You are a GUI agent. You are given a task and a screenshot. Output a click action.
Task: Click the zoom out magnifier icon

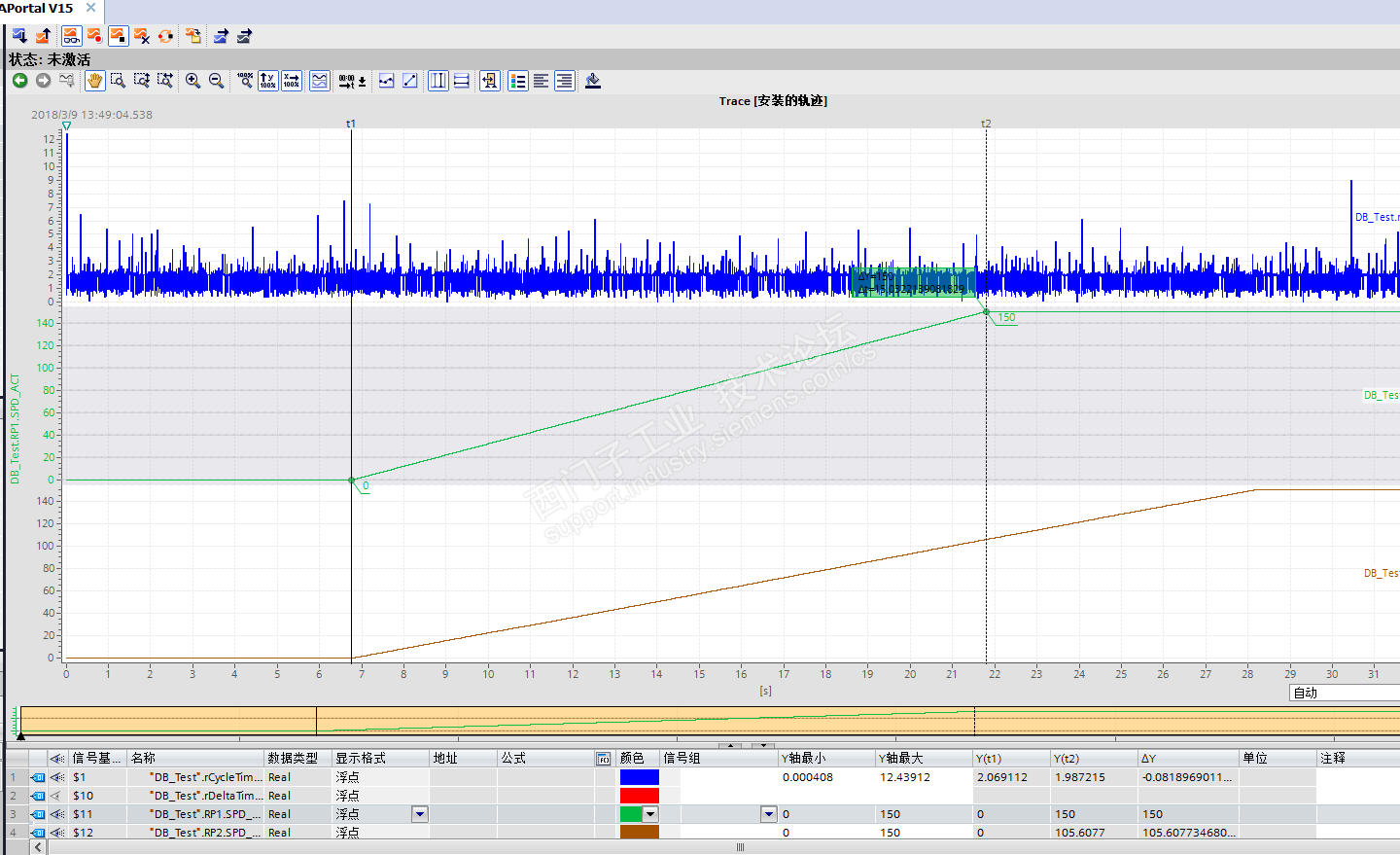click(x=216, y=81)
